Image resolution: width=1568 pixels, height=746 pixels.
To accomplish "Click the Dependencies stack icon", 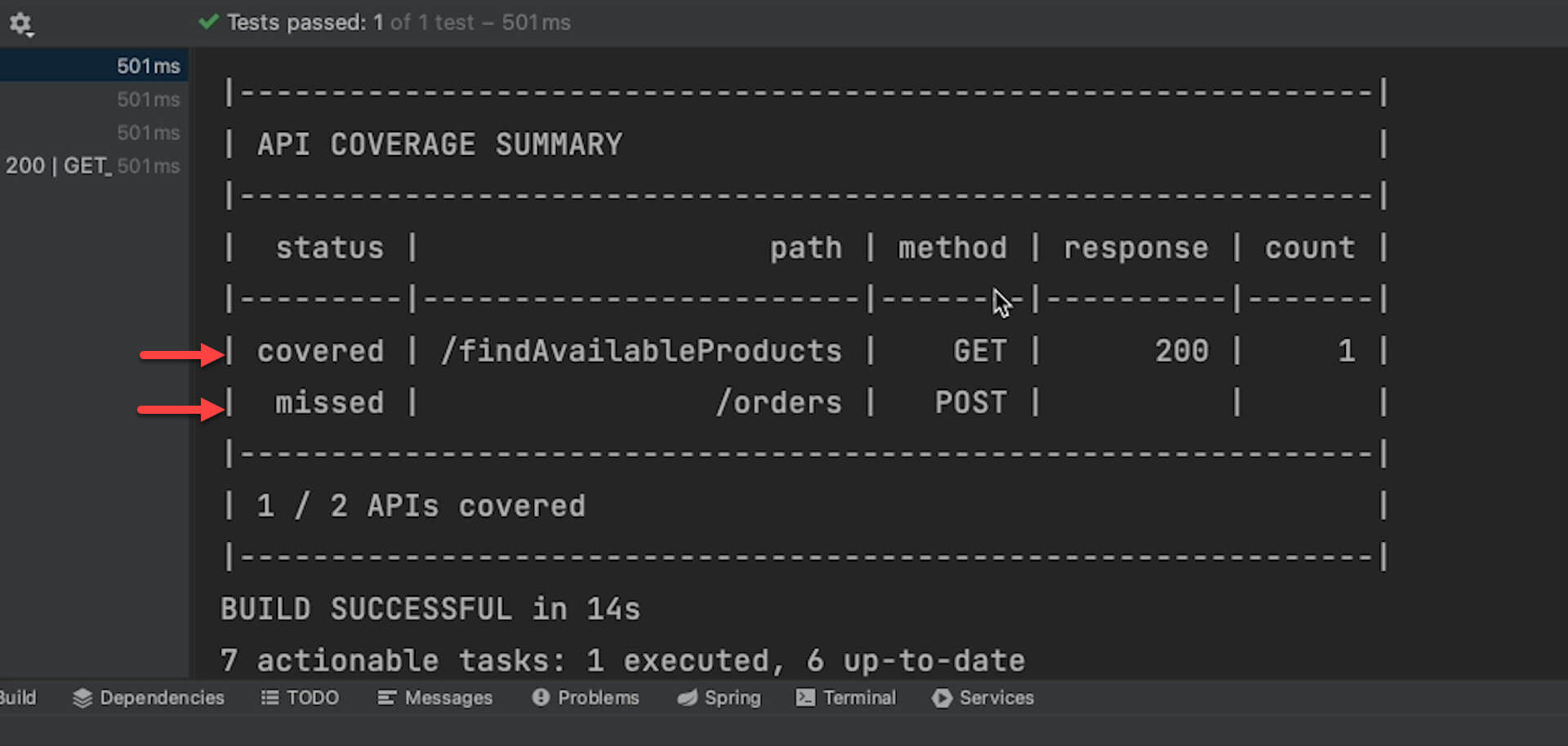I will (82, 698).
